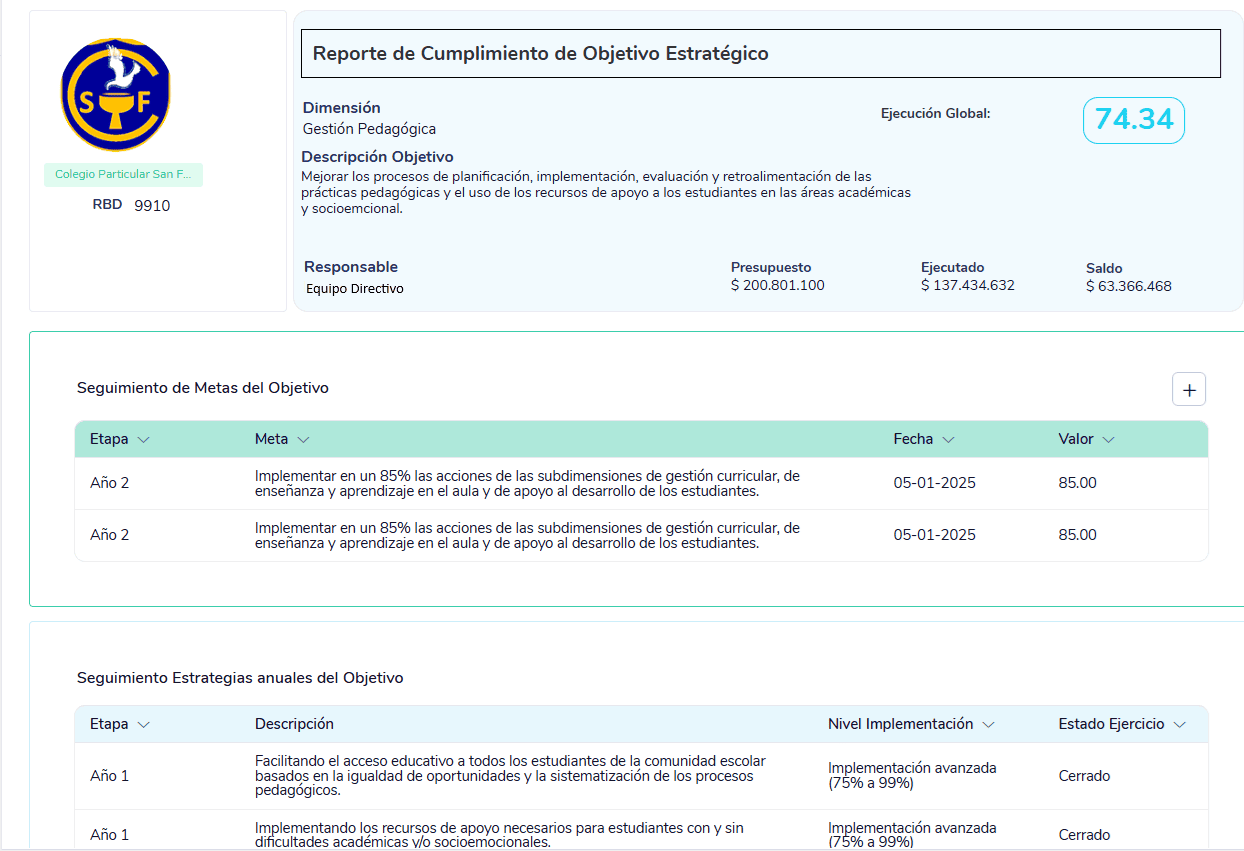
Task: Click the Saldo amount $ 63.366.468
Action: pos(1129,286)
